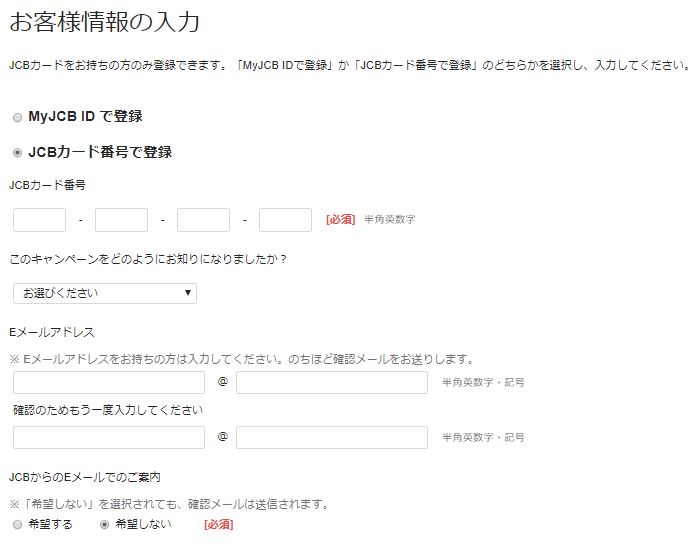Click the 希望する label text

tap(50, 524)
